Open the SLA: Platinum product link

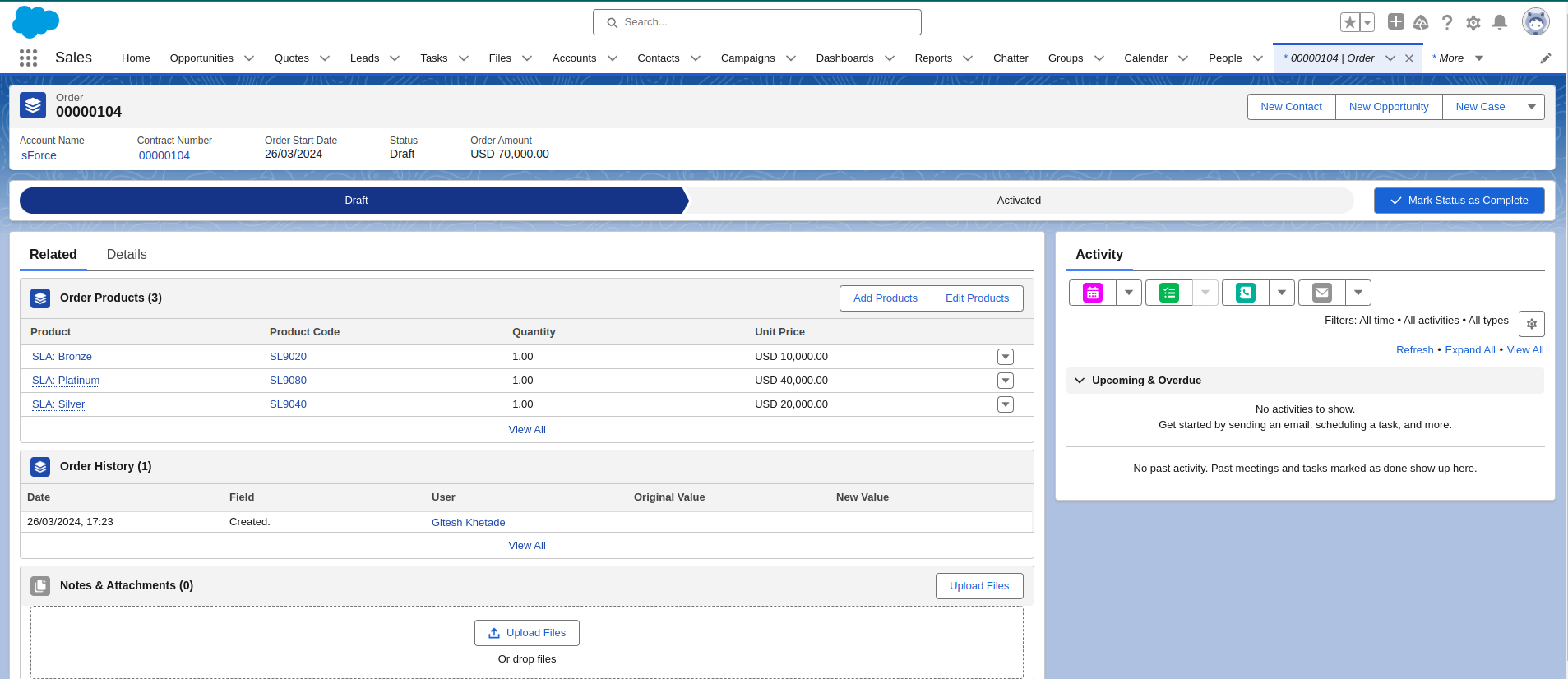coord(66,381)
